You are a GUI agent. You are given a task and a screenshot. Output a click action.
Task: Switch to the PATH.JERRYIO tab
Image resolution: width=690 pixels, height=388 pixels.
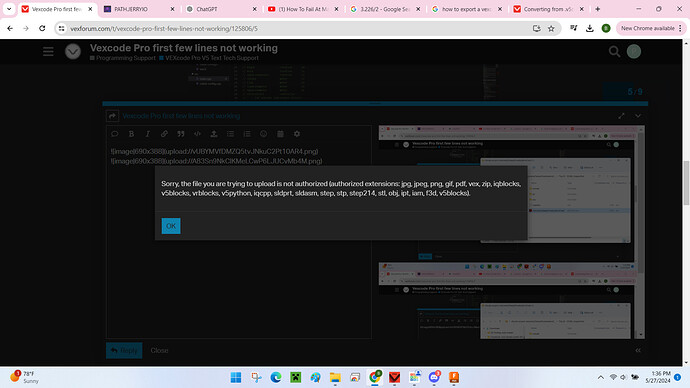click(139, 9)
